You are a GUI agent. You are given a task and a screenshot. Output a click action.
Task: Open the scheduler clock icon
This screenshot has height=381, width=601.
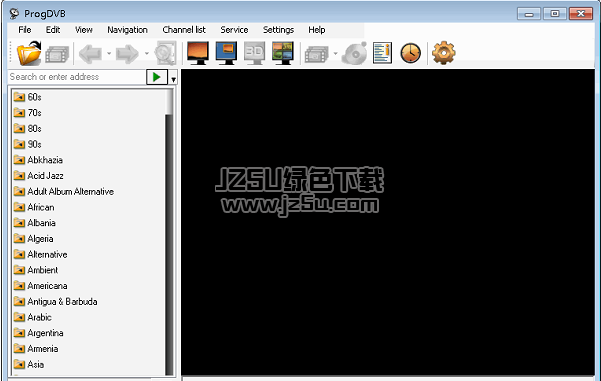click(411, 53)
